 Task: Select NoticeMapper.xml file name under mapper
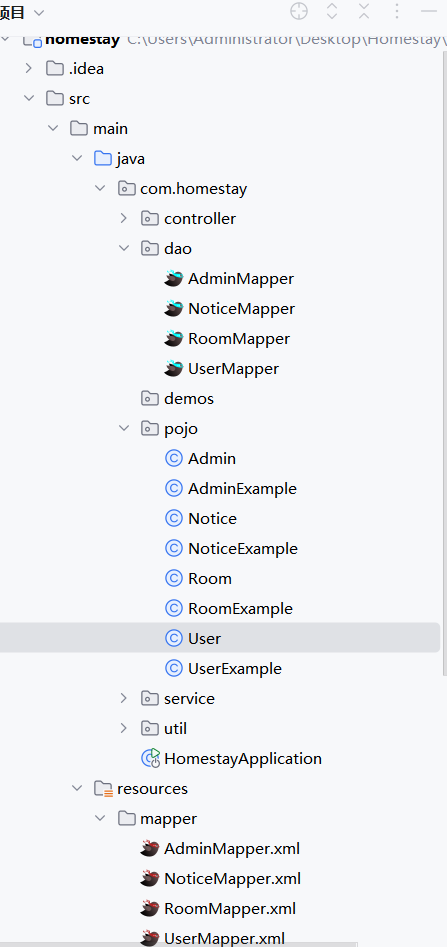point(233,878)
